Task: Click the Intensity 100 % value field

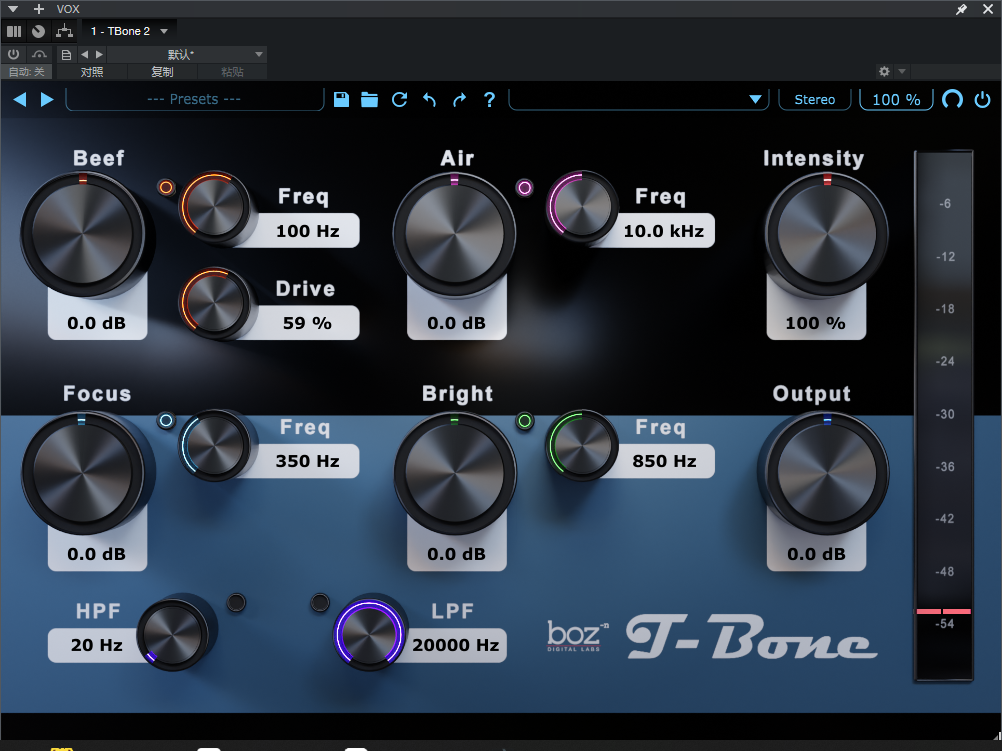Action: tap(816, 323)
